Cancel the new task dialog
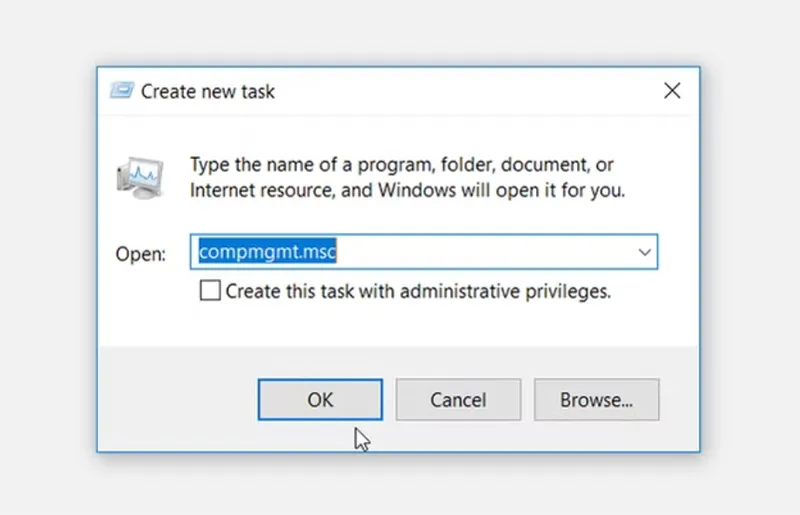The height and width of the screenshot is (515, 800). (458, 400)
